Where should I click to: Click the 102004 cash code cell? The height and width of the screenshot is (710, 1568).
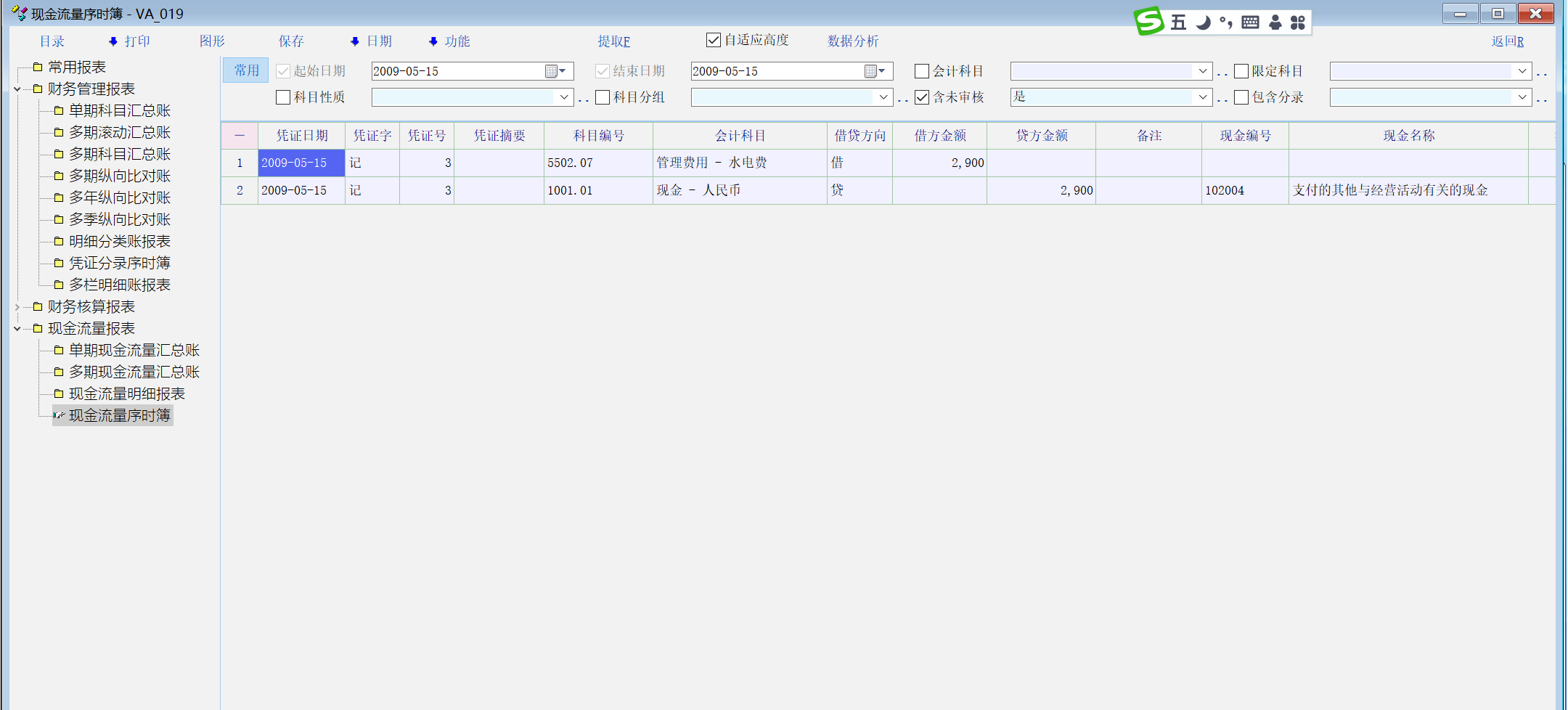pyautogui.click(x=1246, y=191)
